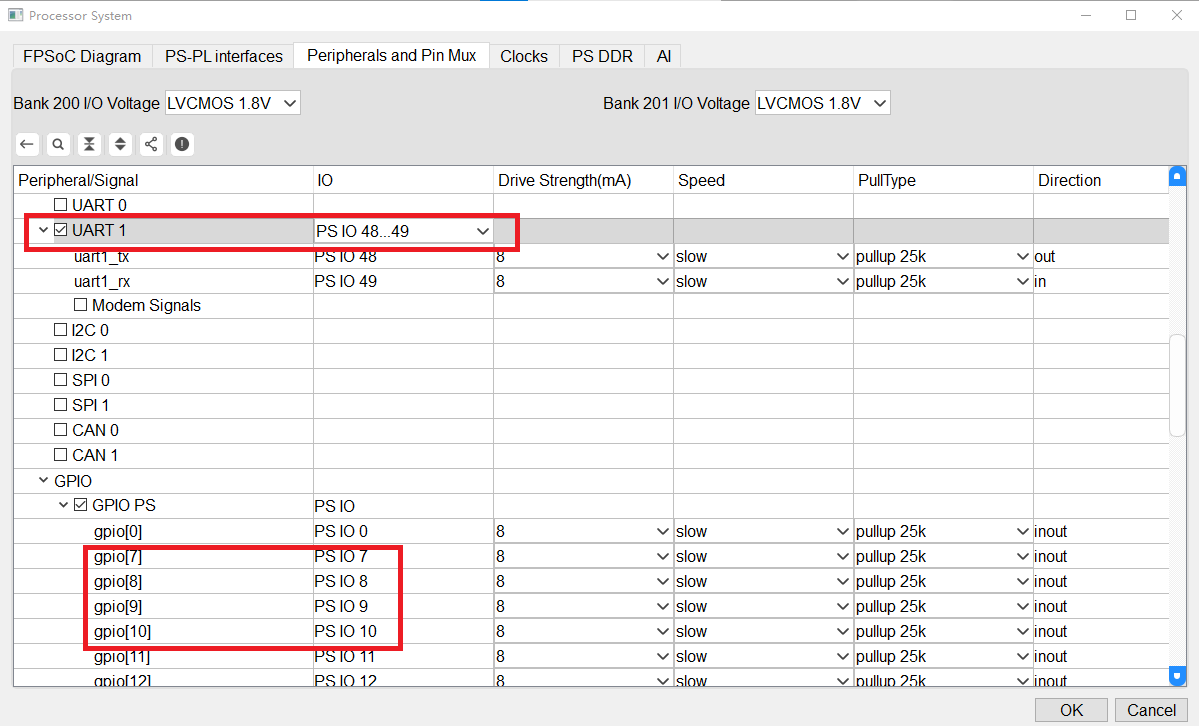Open the PS-PL interfaces tab
This screenshot has width=1199, height=726.
pos(224,57)
